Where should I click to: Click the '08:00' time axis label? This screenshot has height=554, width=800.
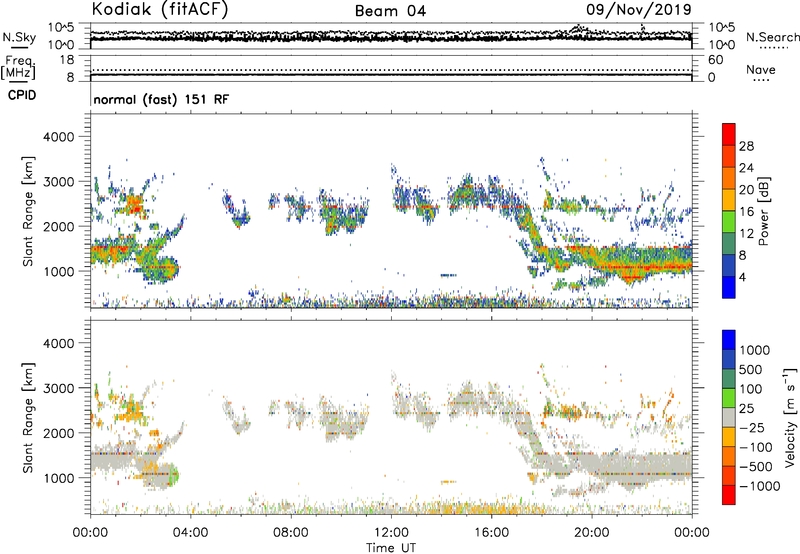coord(291,533)
